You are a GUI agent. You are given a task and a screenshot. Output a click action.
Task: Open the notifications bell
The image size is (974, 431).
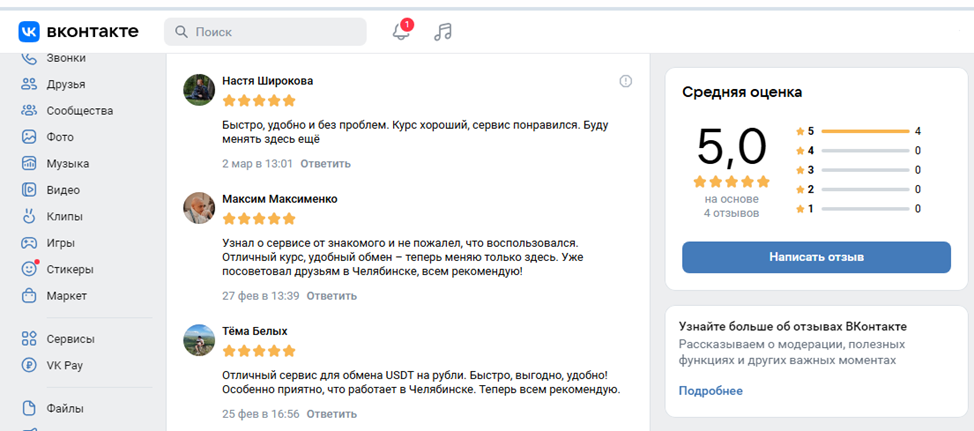click(x=401, y=32)
